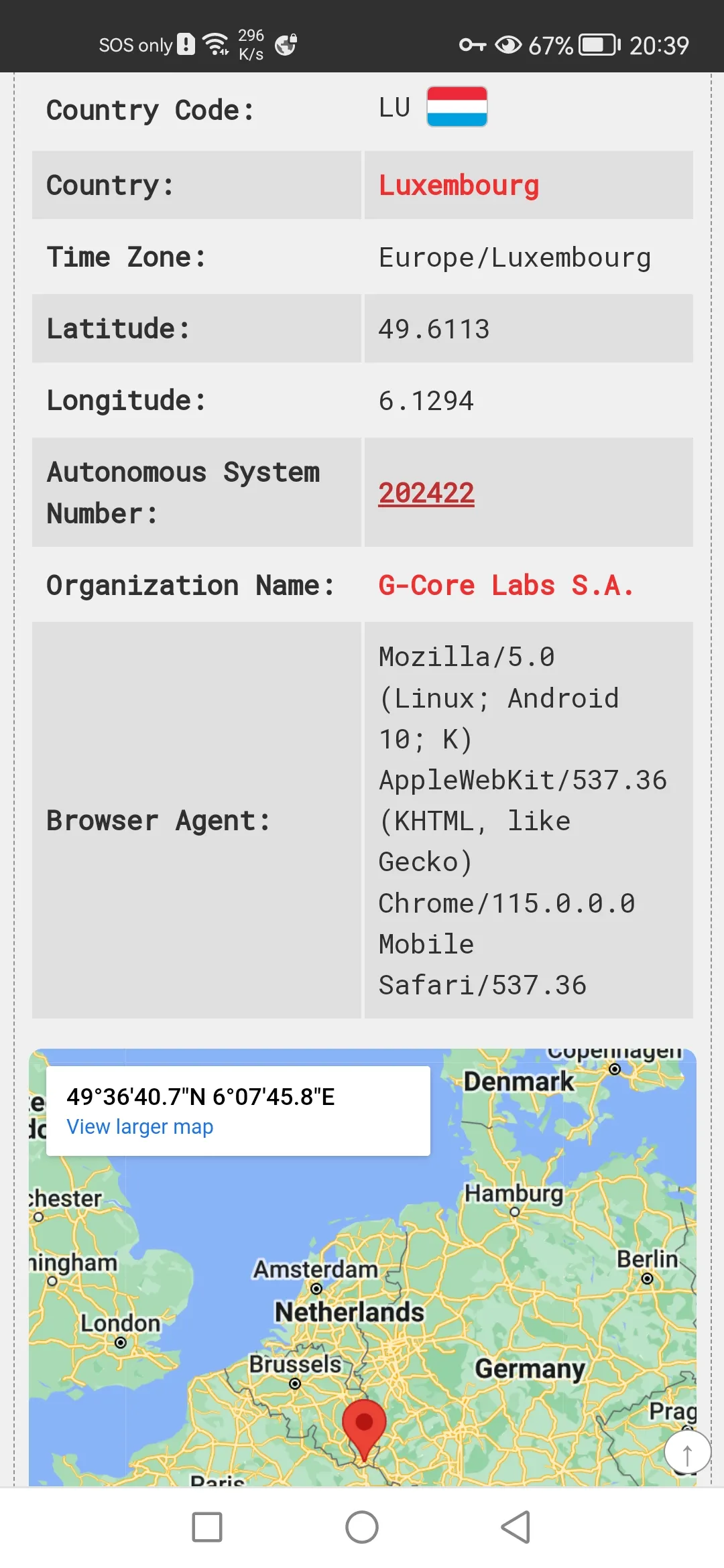Screen dimensions: 724x1568
Task: Tap the VPN key status icon
Action: pos(472,45)
